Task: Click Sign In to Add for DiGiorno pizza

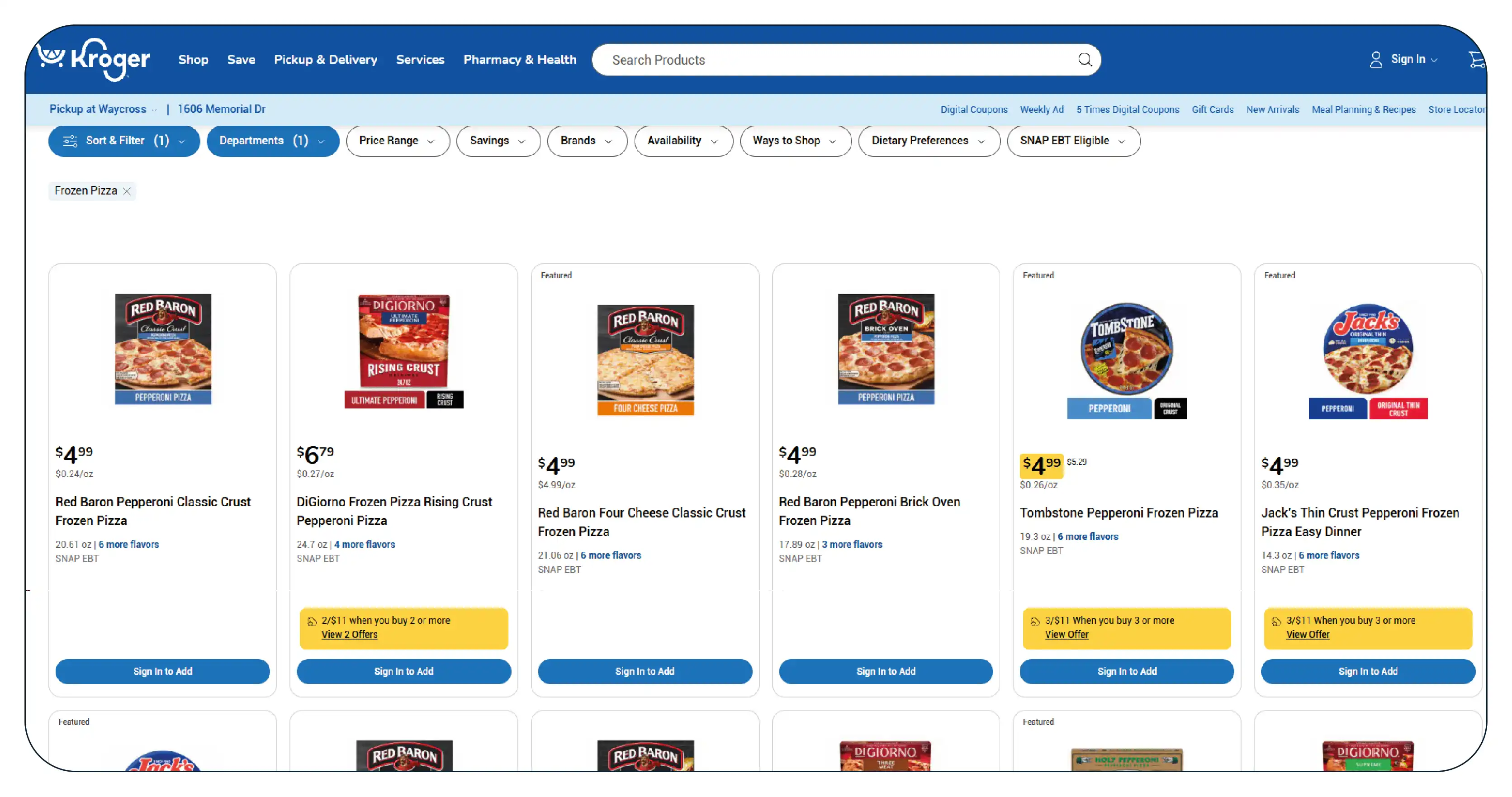Action: [403, 671]
